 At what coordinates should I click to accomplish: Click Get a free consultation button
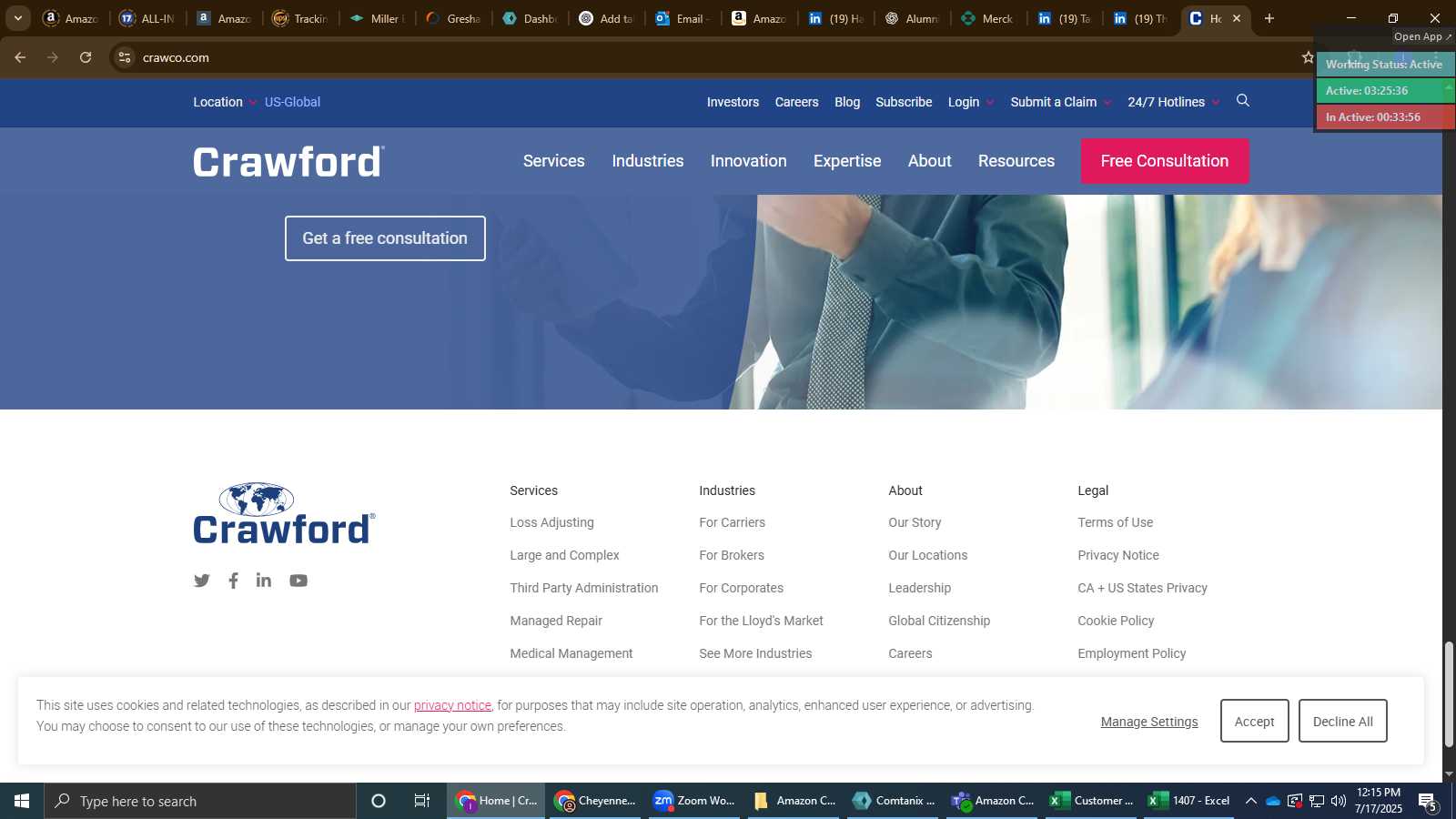pos(385,238)
